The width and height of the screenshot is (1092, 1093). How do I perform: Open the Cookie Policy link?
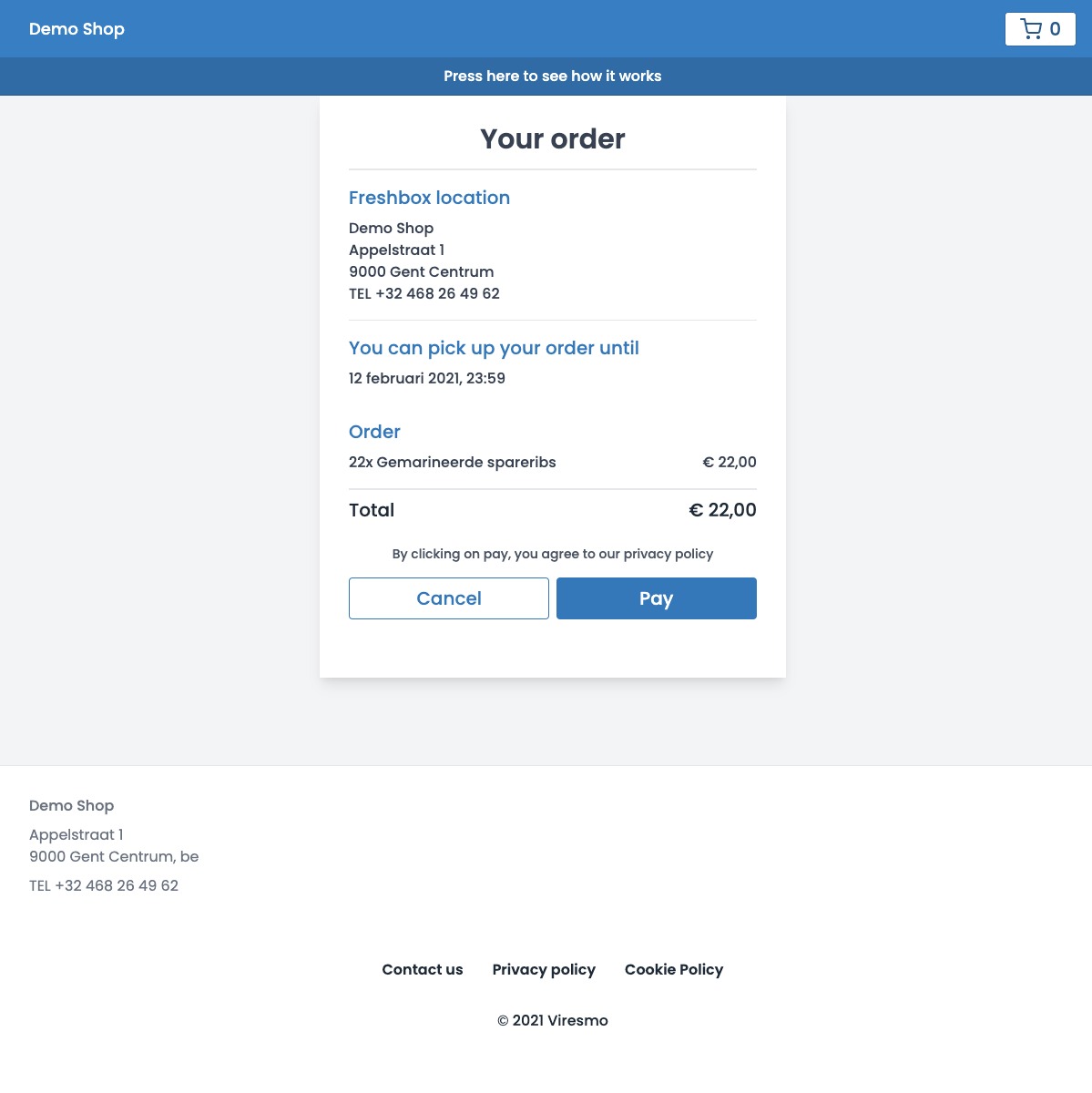pyautogui.click(x=674, y=969)
